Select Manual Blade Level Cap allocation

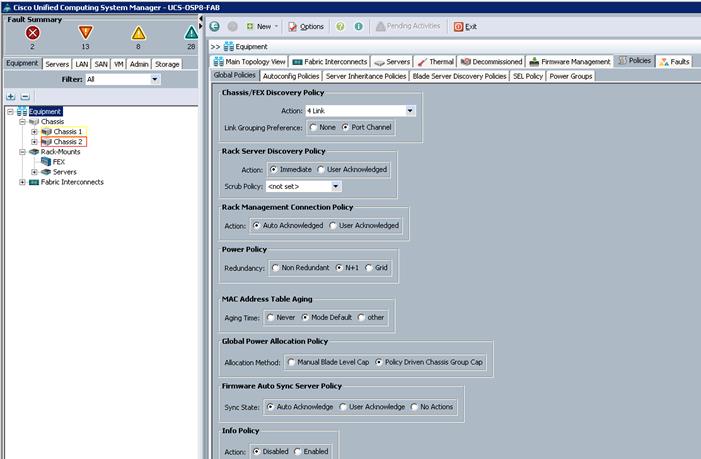pos(291,362)
